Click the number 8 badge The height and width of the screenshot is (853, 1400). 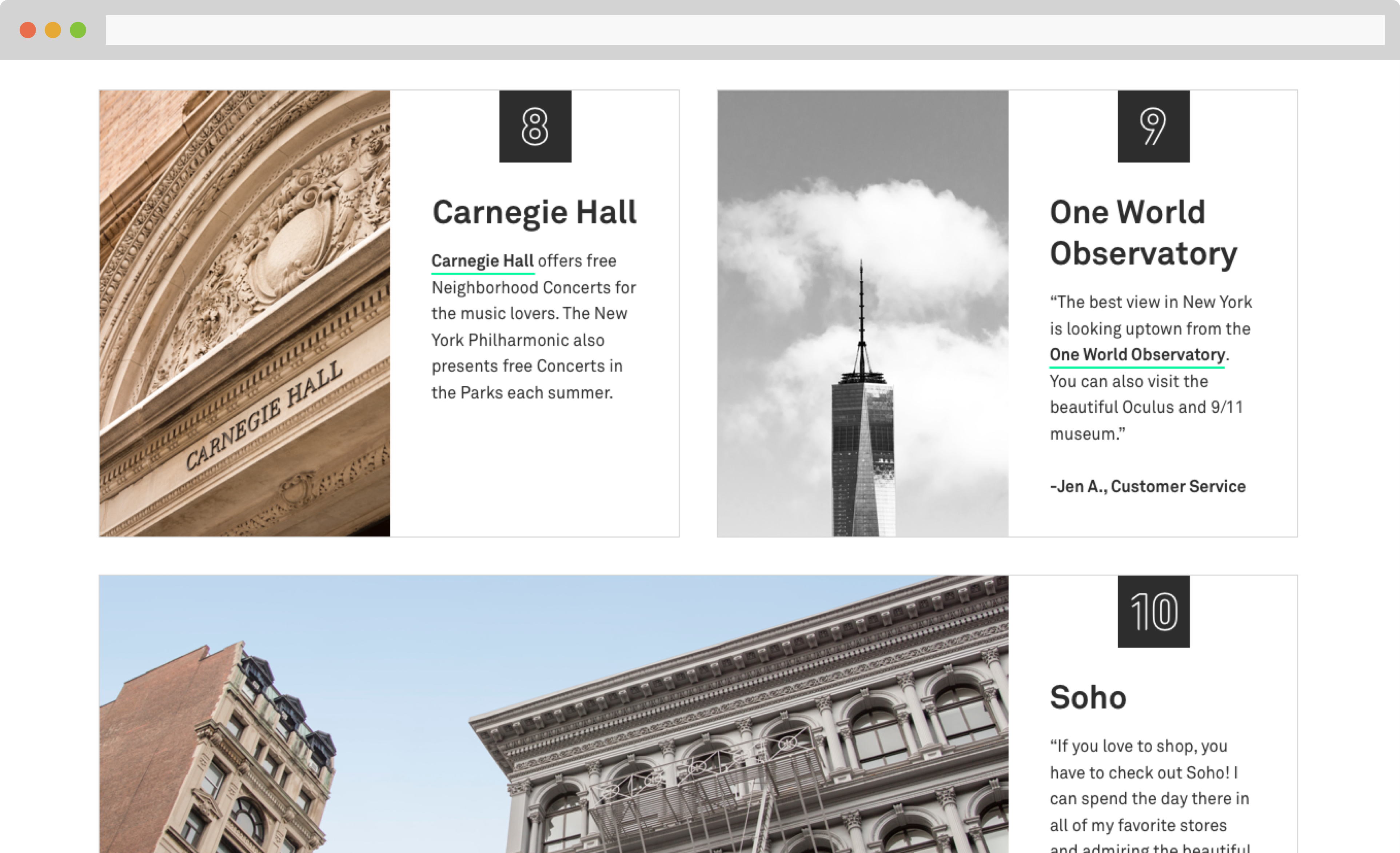(535, 126)
